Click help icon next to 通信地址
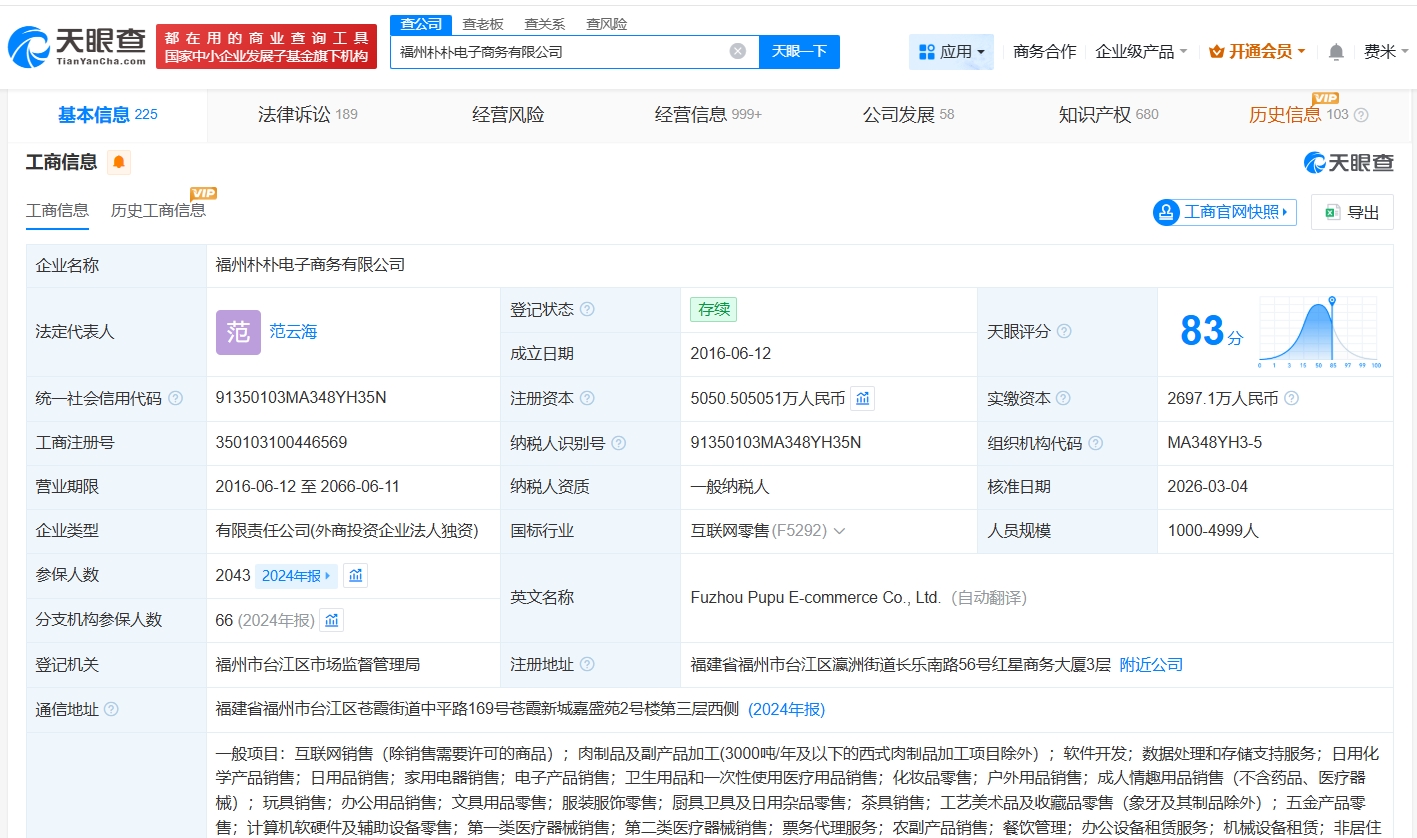Viewport: 1417px width, 838px height. coord(111,709)
